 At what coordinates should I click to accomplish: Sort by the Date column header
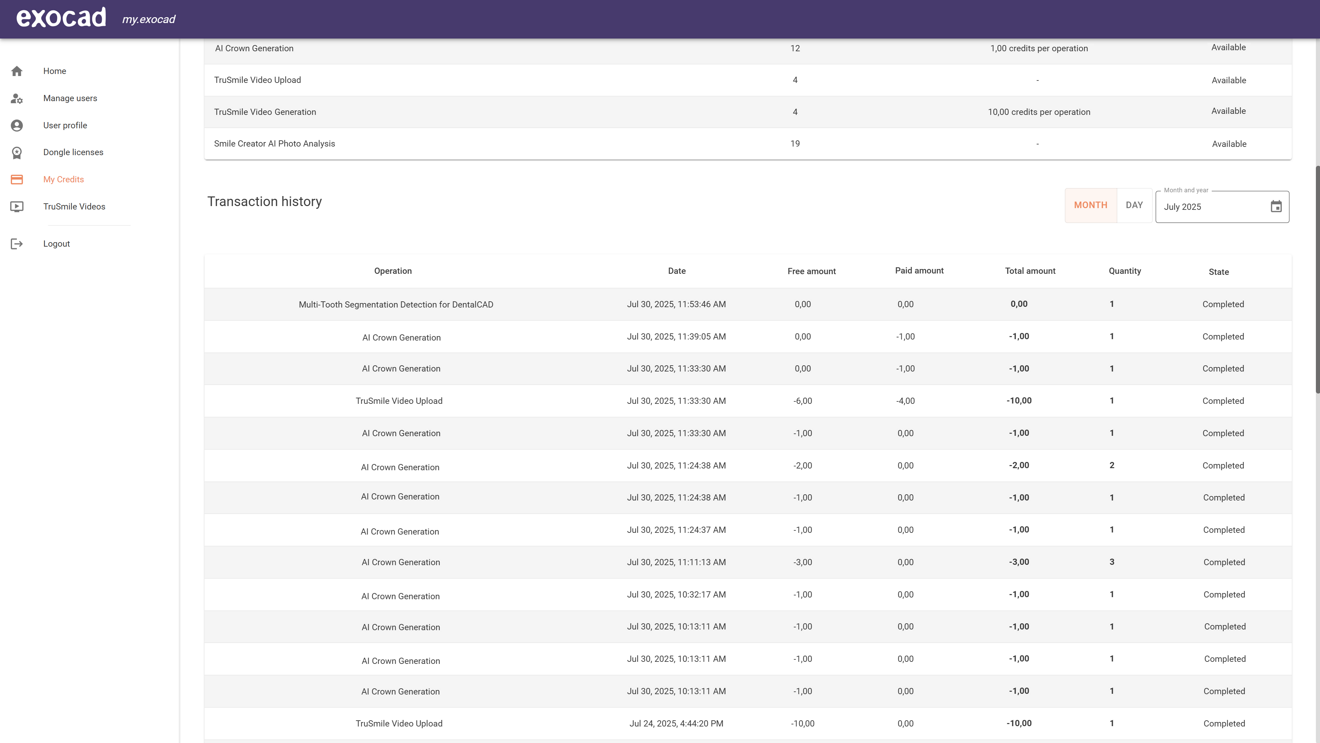(676, 271)
